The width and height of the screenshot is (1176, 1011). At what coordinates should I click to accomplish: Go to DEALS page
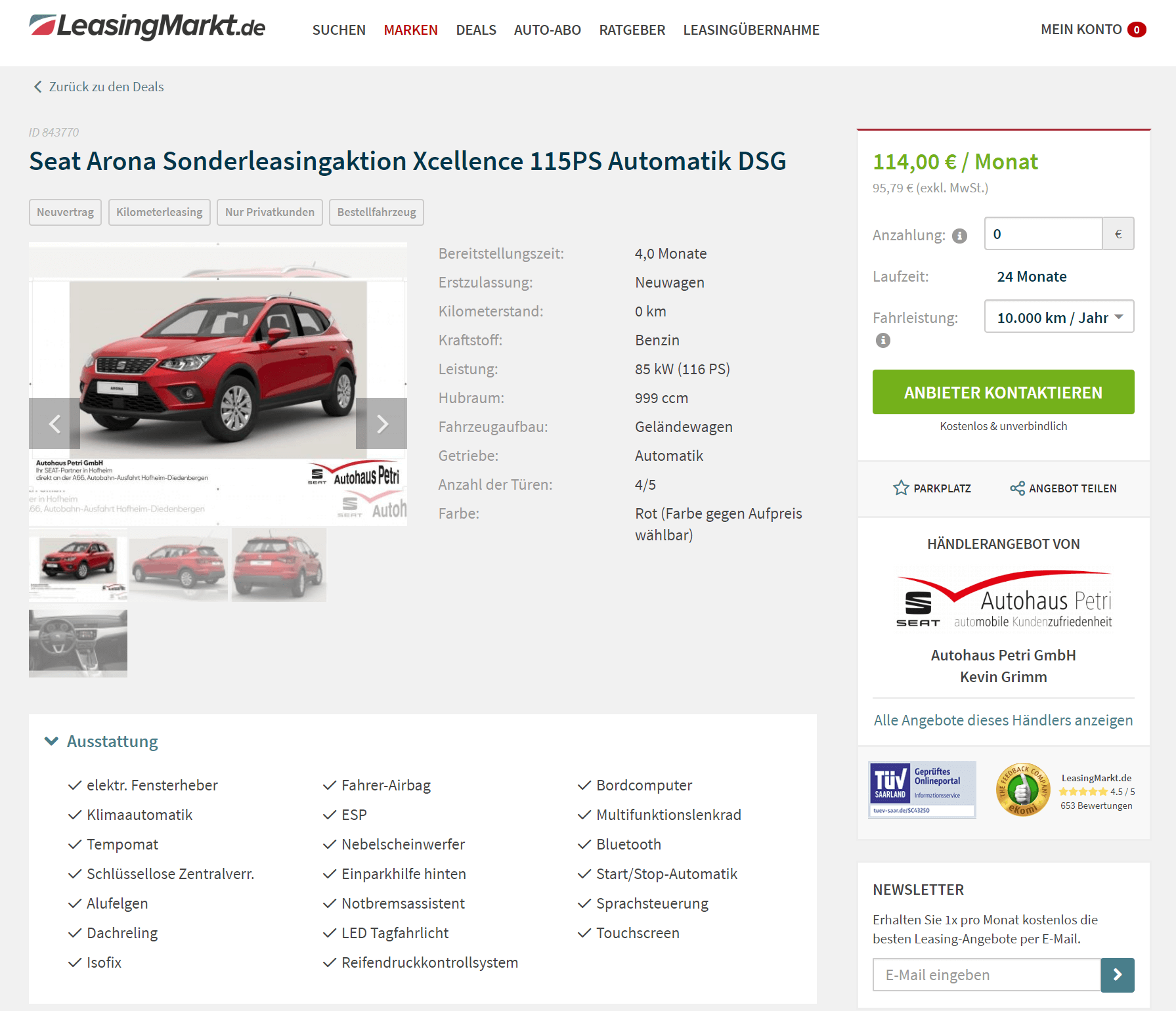pyautogui.click(x=476, y=30)
